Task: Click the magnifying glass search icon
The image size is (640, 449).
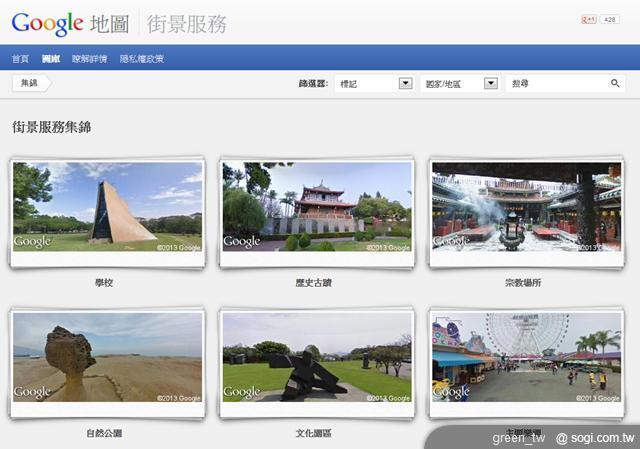Action: pyautogui.click(x=615, y=84)
